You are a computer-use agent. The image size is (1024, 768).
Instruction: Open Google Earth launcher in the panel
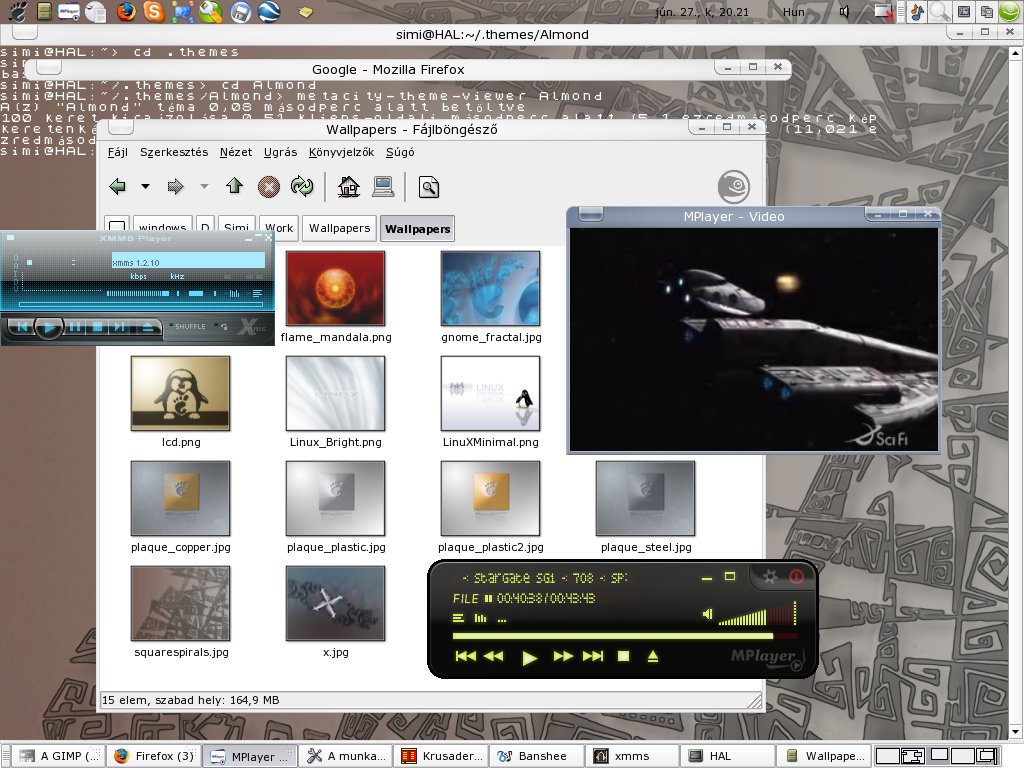pyautogui.click(x=269, y=11)
